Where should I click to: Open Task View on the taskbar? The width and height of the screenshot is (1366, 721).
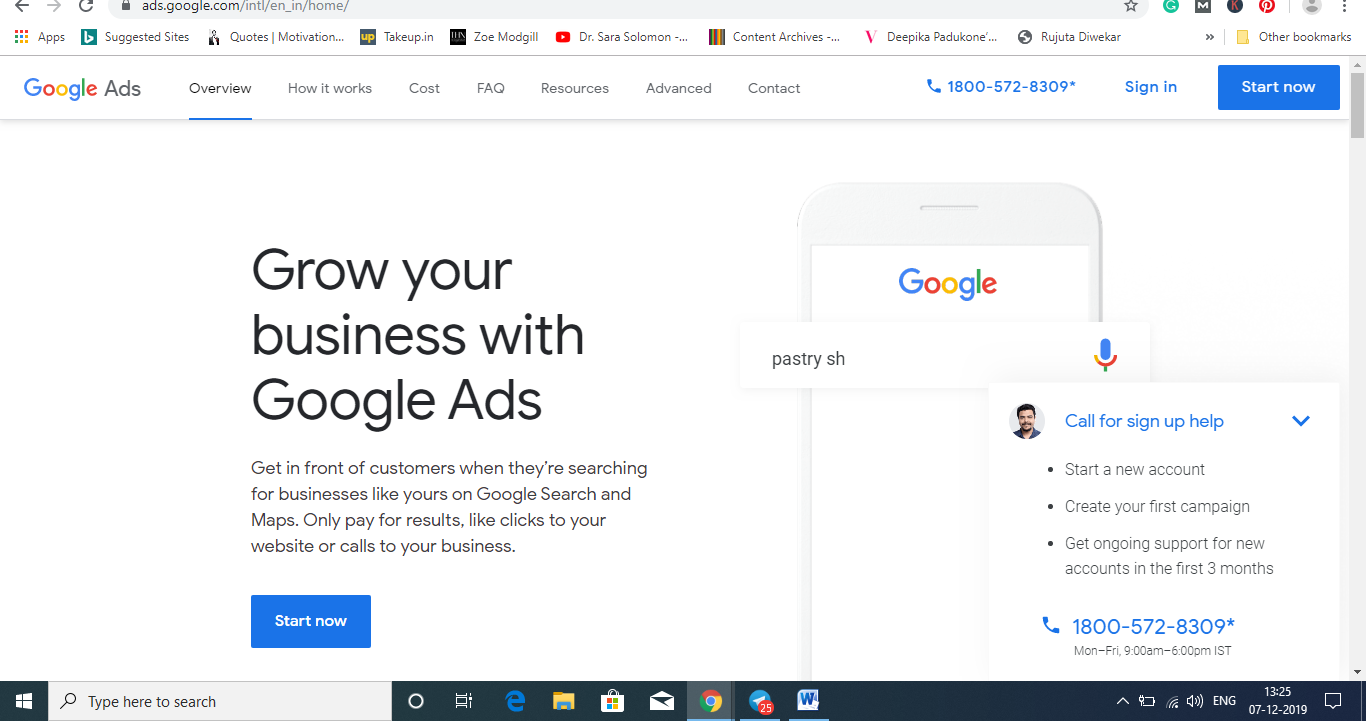(x=464, y=701)
